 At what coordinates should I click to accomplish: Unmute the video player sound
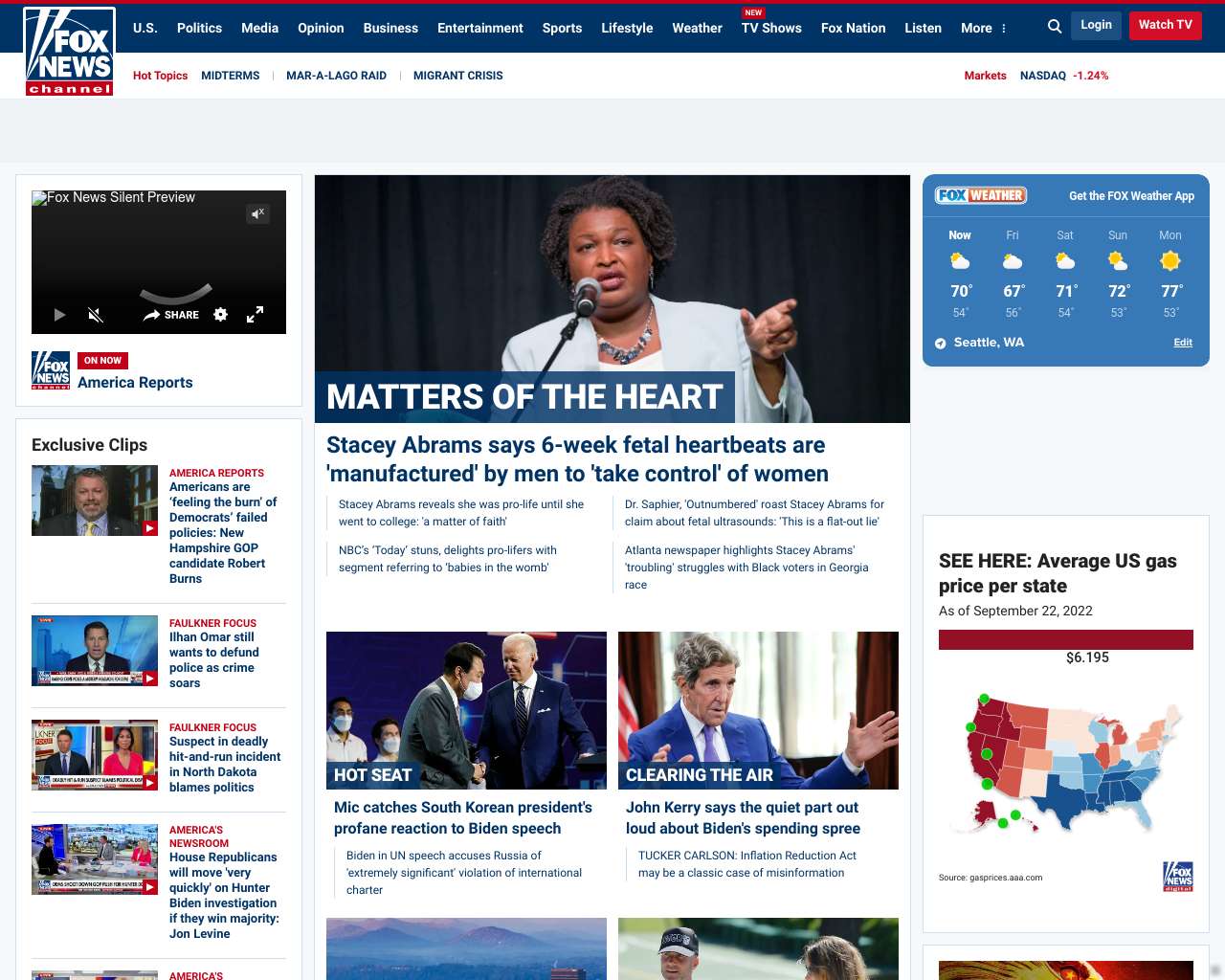(x=95, y=315)
